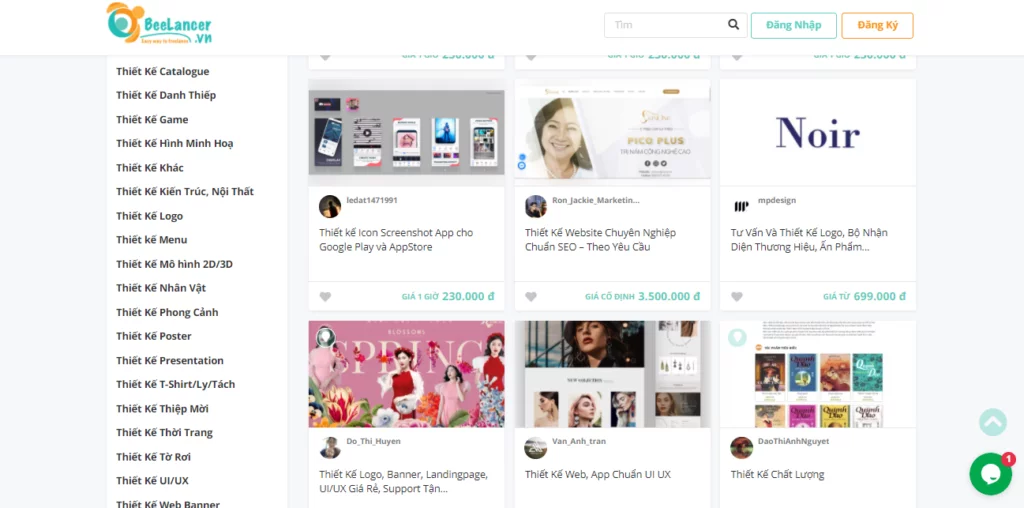Open Thiết Kế Logo, Banner, Landingpage title
The image size is (1024, 508).
coord(403,481)
